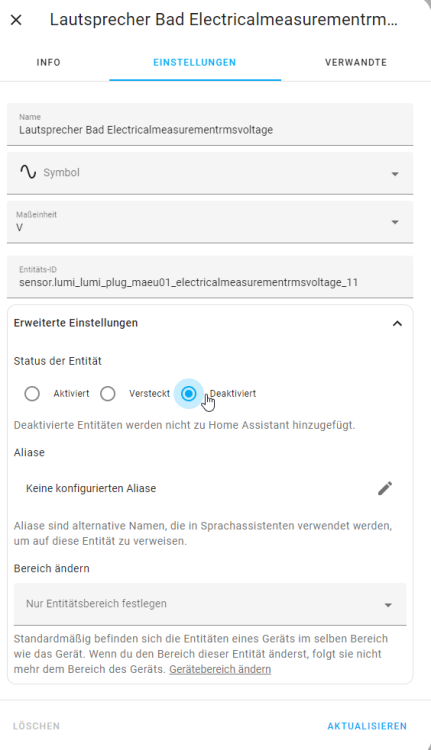Open the Nur Entitätsbereich festlegen dropdown
Image resolution: width=431 pixels, height=750 pixels.
tap(210, 604)
